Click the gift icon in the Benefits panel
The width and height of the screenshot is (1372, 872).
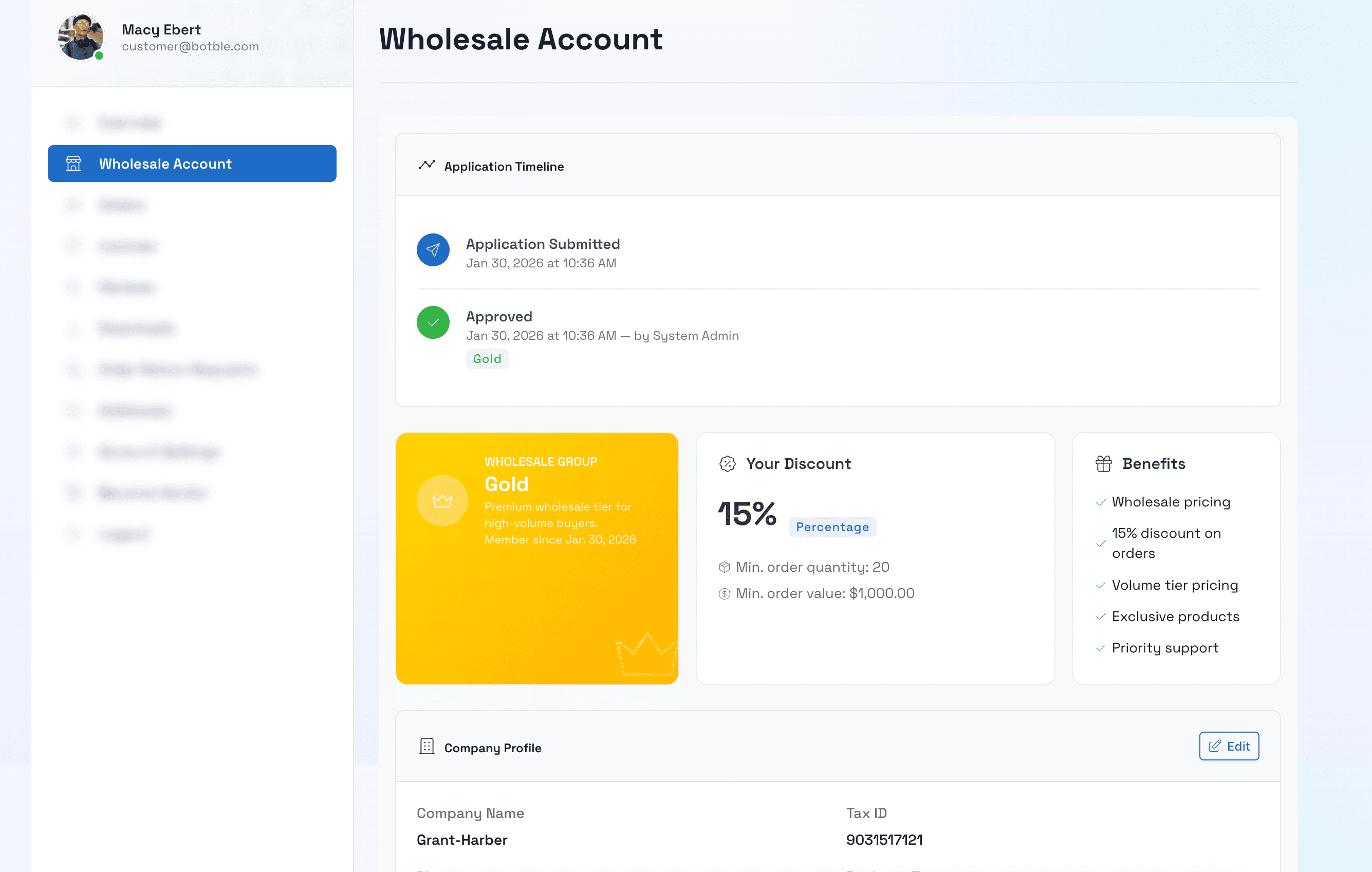click(1103, 463)
